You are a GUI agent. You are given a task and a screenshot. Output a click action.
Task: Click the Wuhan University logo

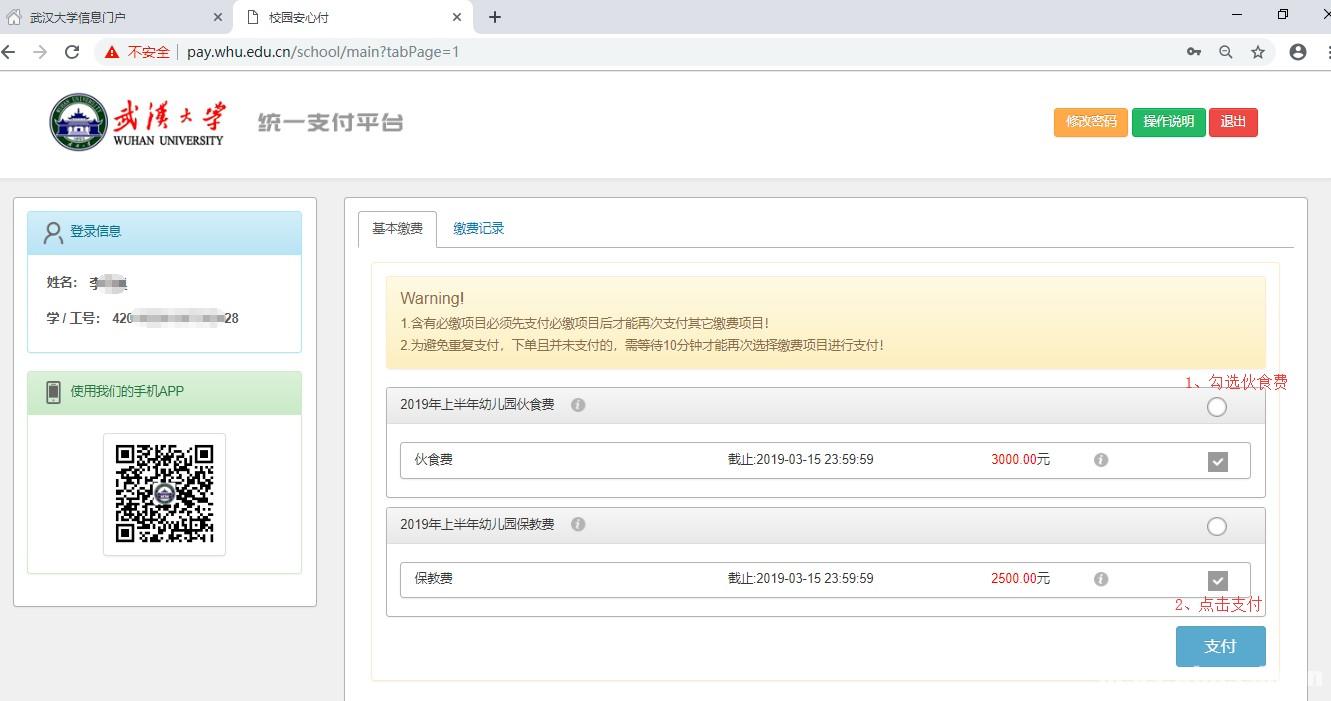[138, 122]
